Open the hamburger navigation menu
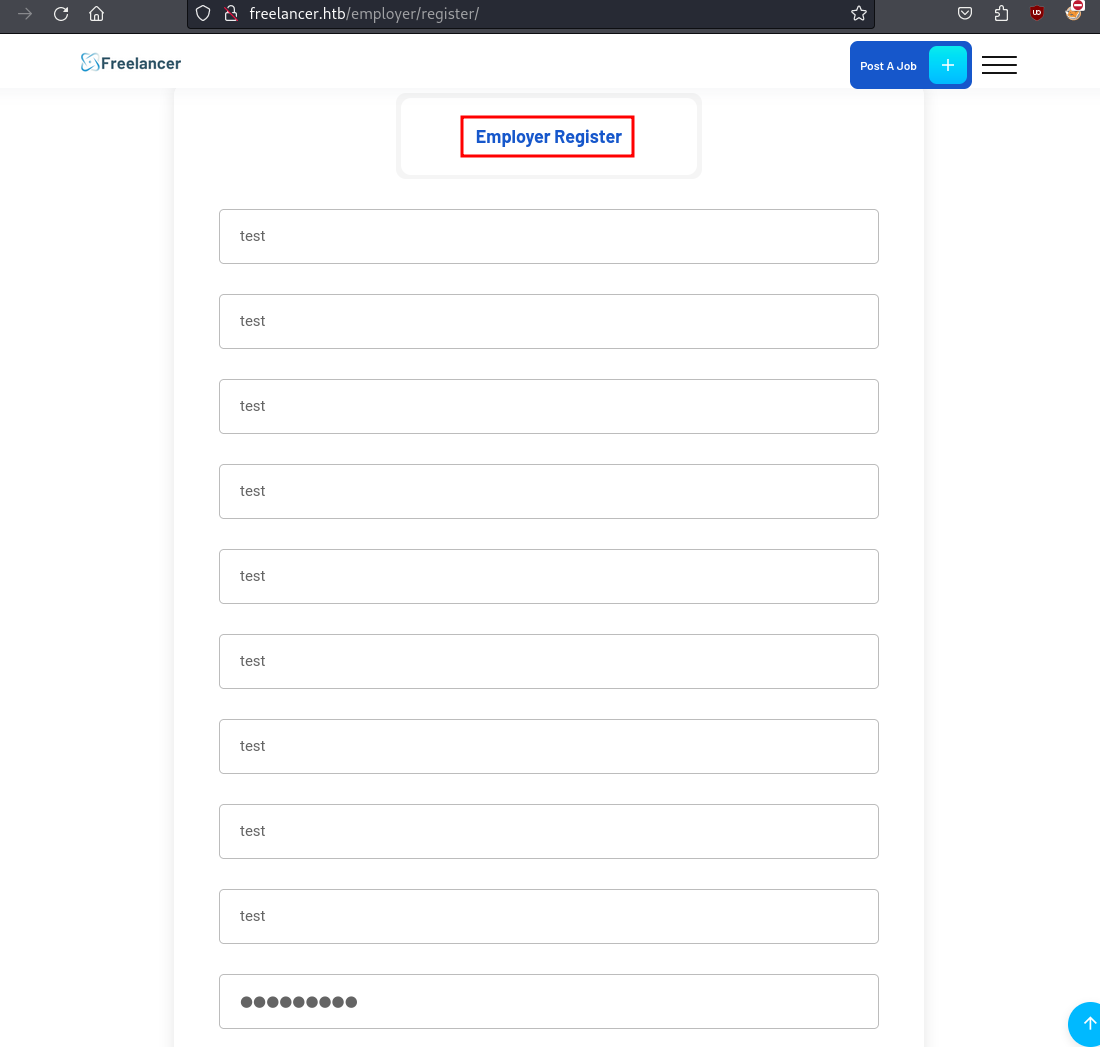The width and height of the screenshot is (1100, 1047). pos(999,65)
